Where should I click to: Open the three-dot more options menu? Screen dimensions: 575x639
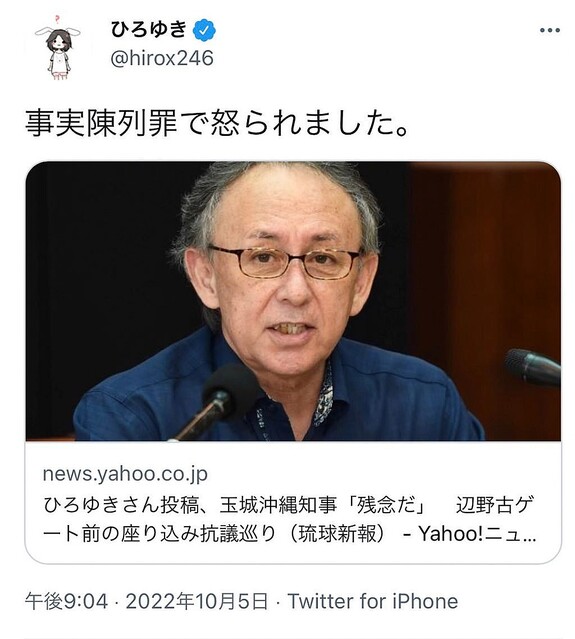(x=549, y=30)
